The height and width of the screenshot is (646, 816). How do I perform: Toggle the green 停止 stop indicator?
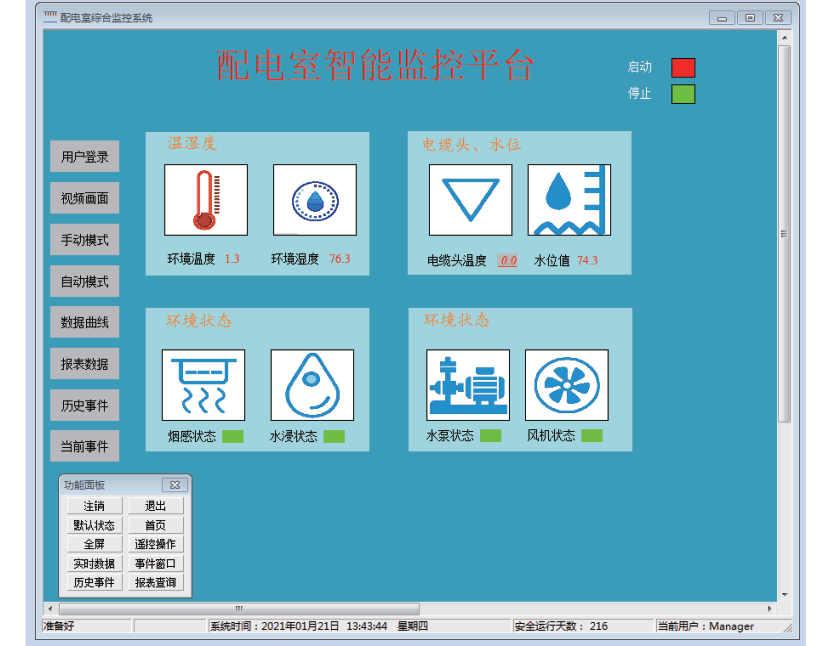coord(683,94)
